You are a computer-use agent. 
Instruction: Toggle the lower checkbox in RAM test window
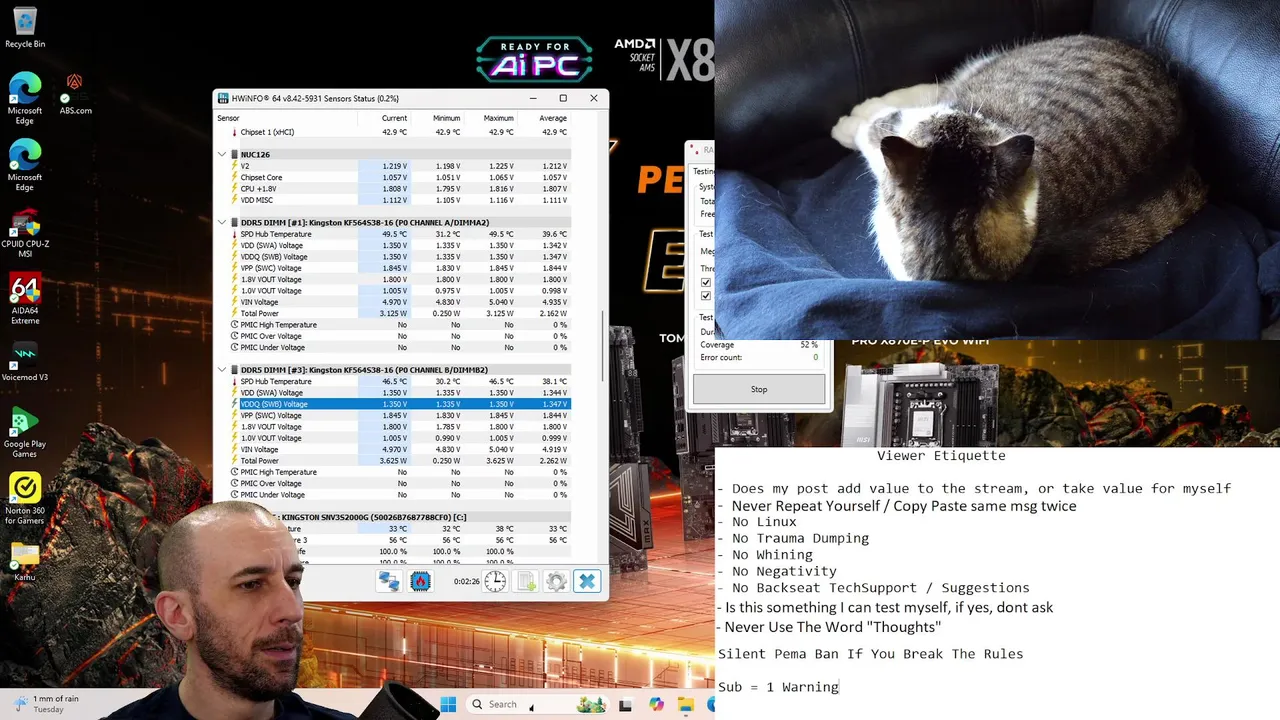tap(706, 296)
